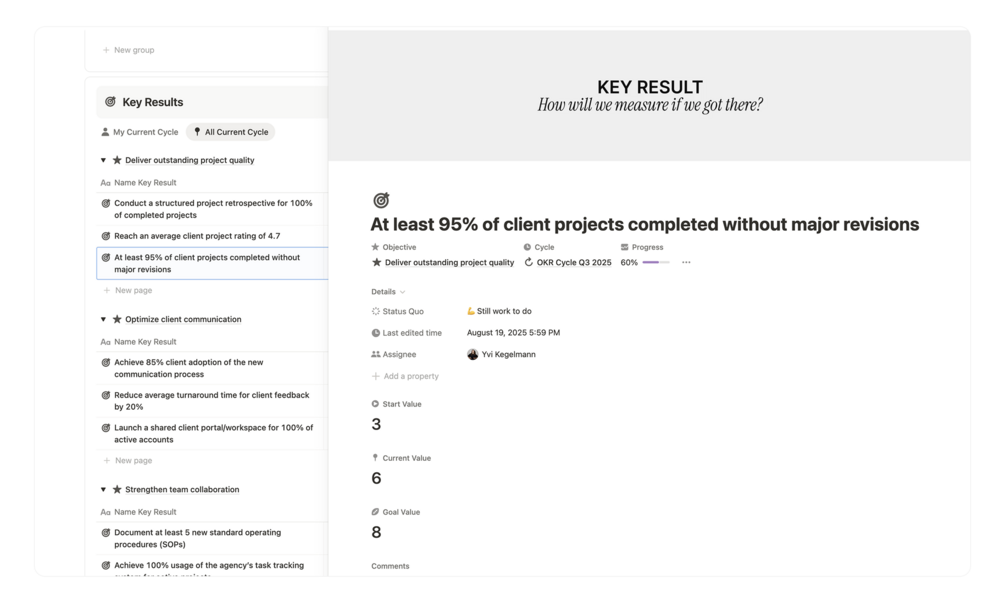Switch to the My Current Cycle tab
The image size is (1005, 603).
140,132
